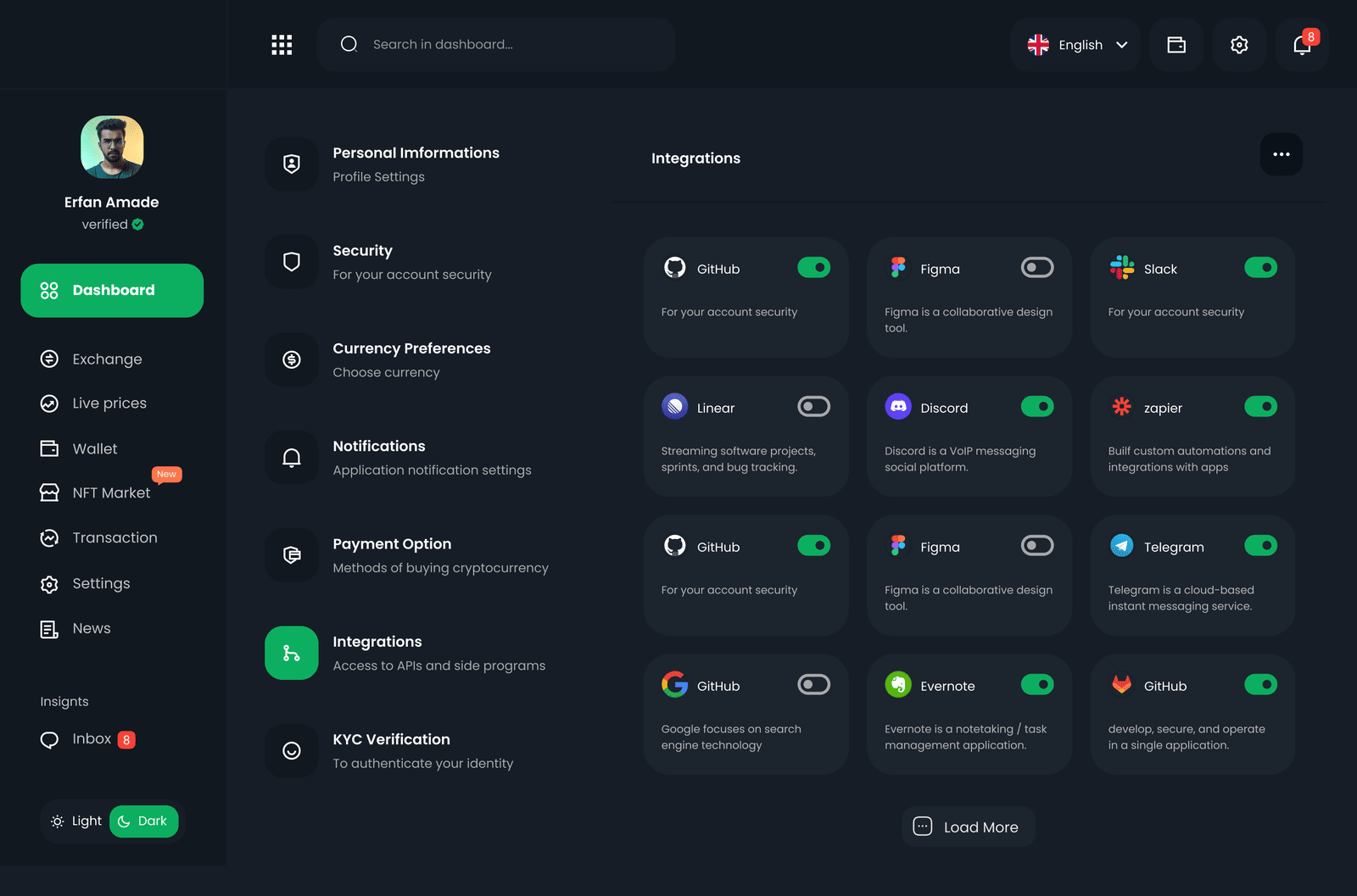The image size is (1357, 896).
Task: Open KYC Verification section
Action: [x=389, y=750]
